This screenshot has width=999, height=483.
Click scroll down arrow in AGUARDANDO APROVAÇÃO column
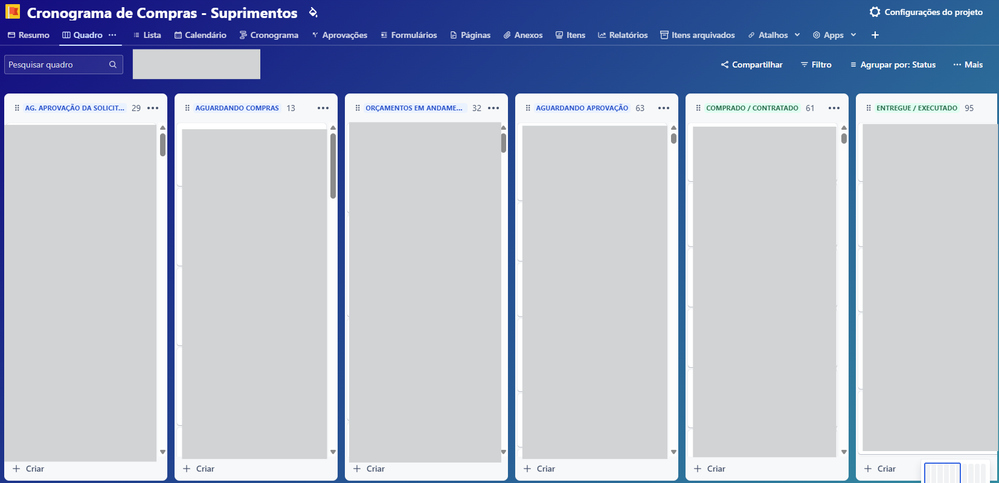pos(674,452)
